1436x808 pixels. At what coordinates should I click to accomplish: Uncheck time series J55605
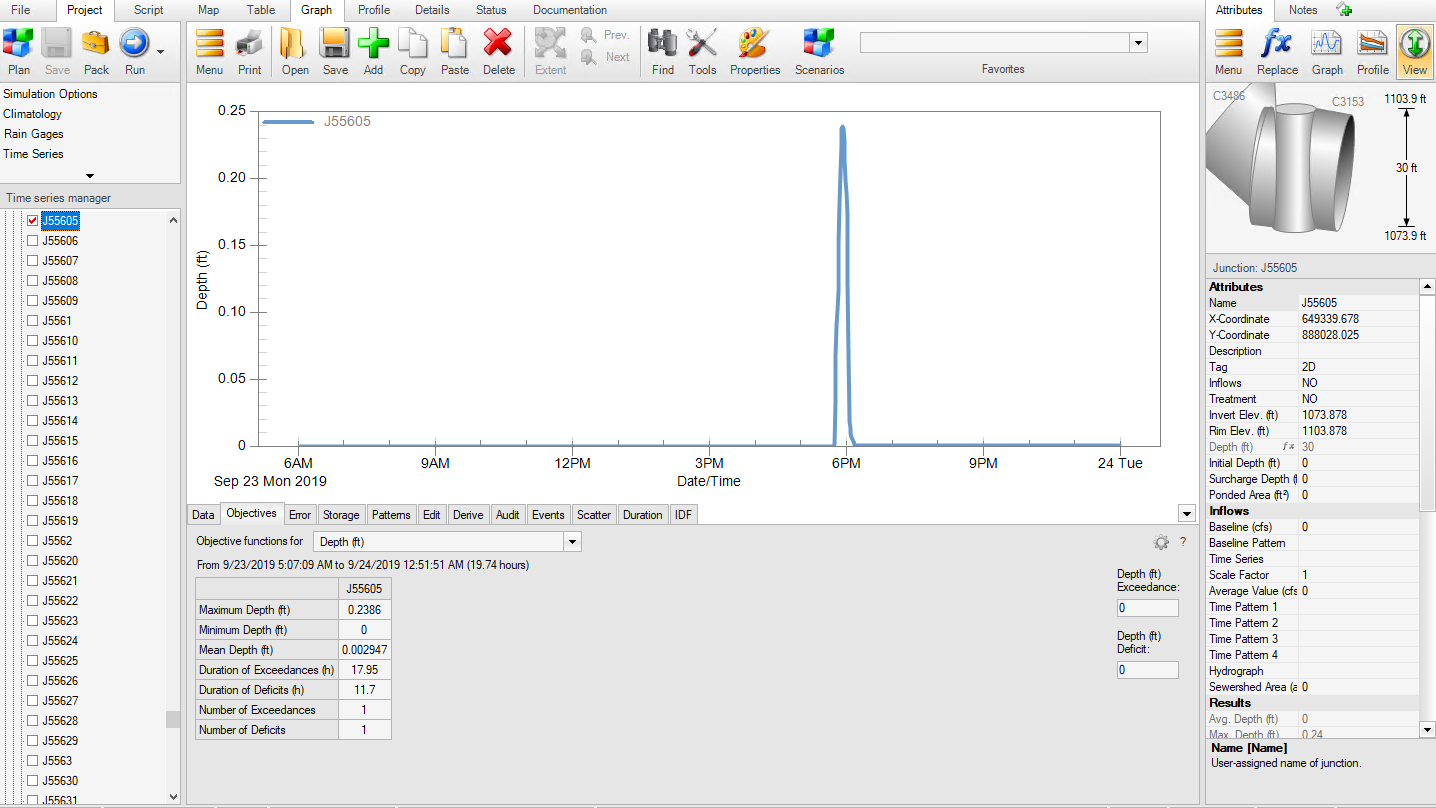coord(34,220)
